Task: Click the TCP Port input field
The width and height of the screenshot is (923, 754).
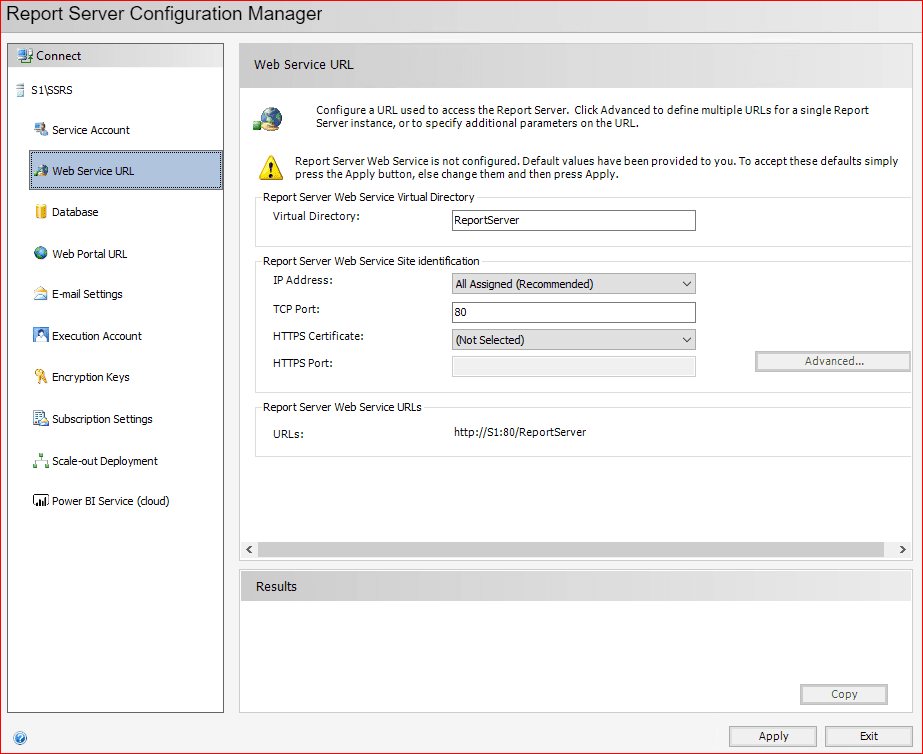Action: tap(573, 312)
